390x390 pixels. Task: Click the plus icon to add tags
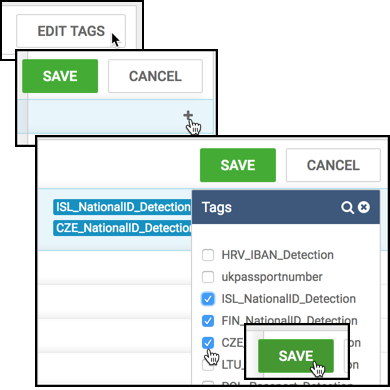pos(188,115)
